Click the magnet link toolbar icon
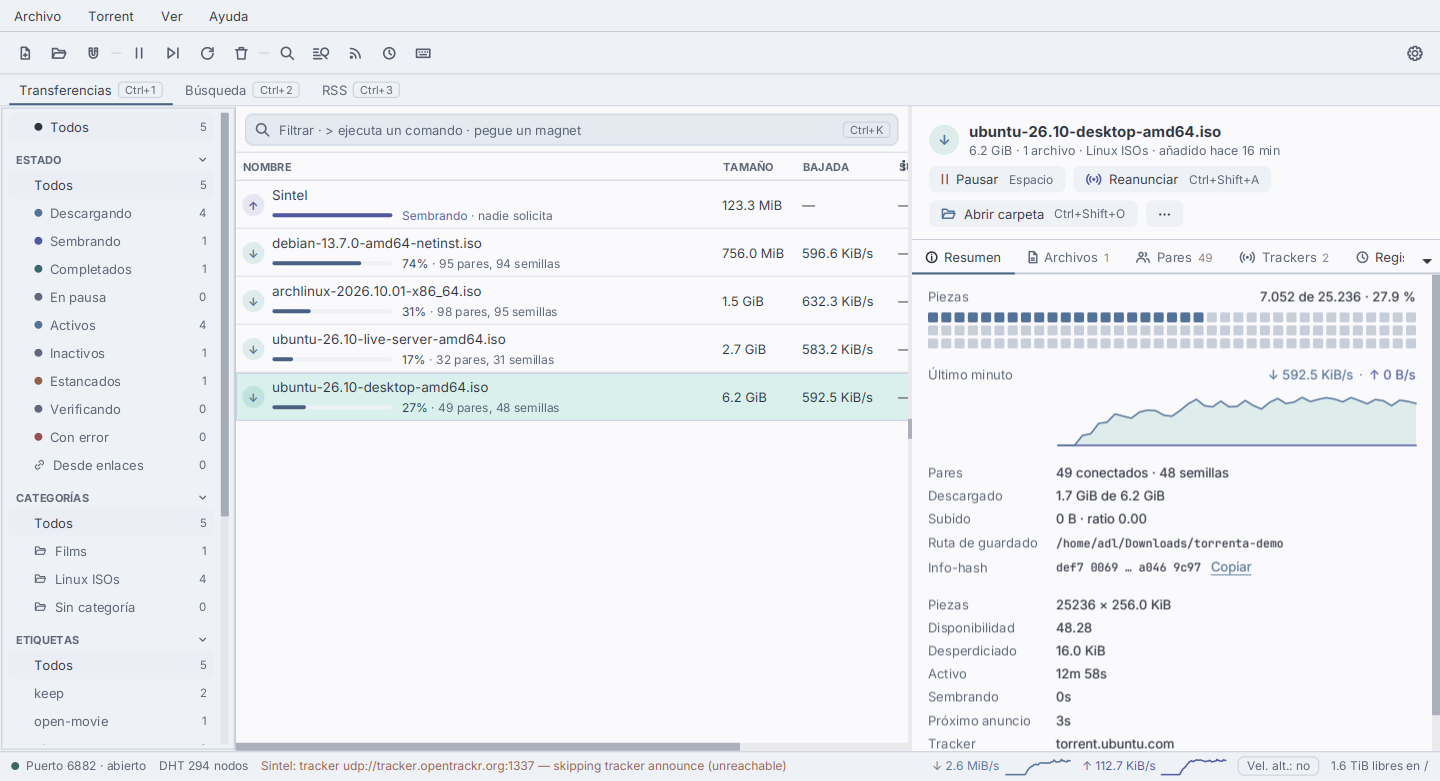The width and height of the screenshot is (1440, 781). pos(93,53)
